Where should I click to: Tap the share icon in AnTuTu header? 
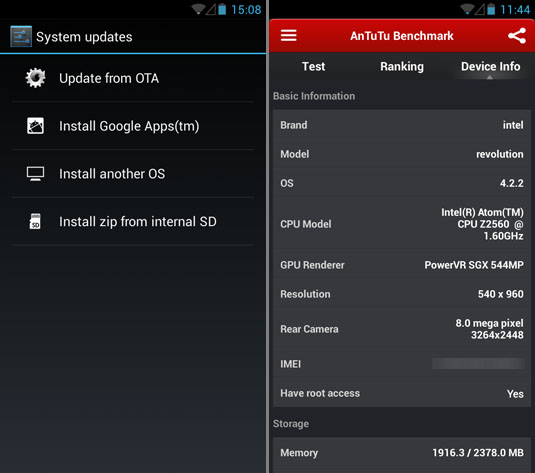point(517,35)
